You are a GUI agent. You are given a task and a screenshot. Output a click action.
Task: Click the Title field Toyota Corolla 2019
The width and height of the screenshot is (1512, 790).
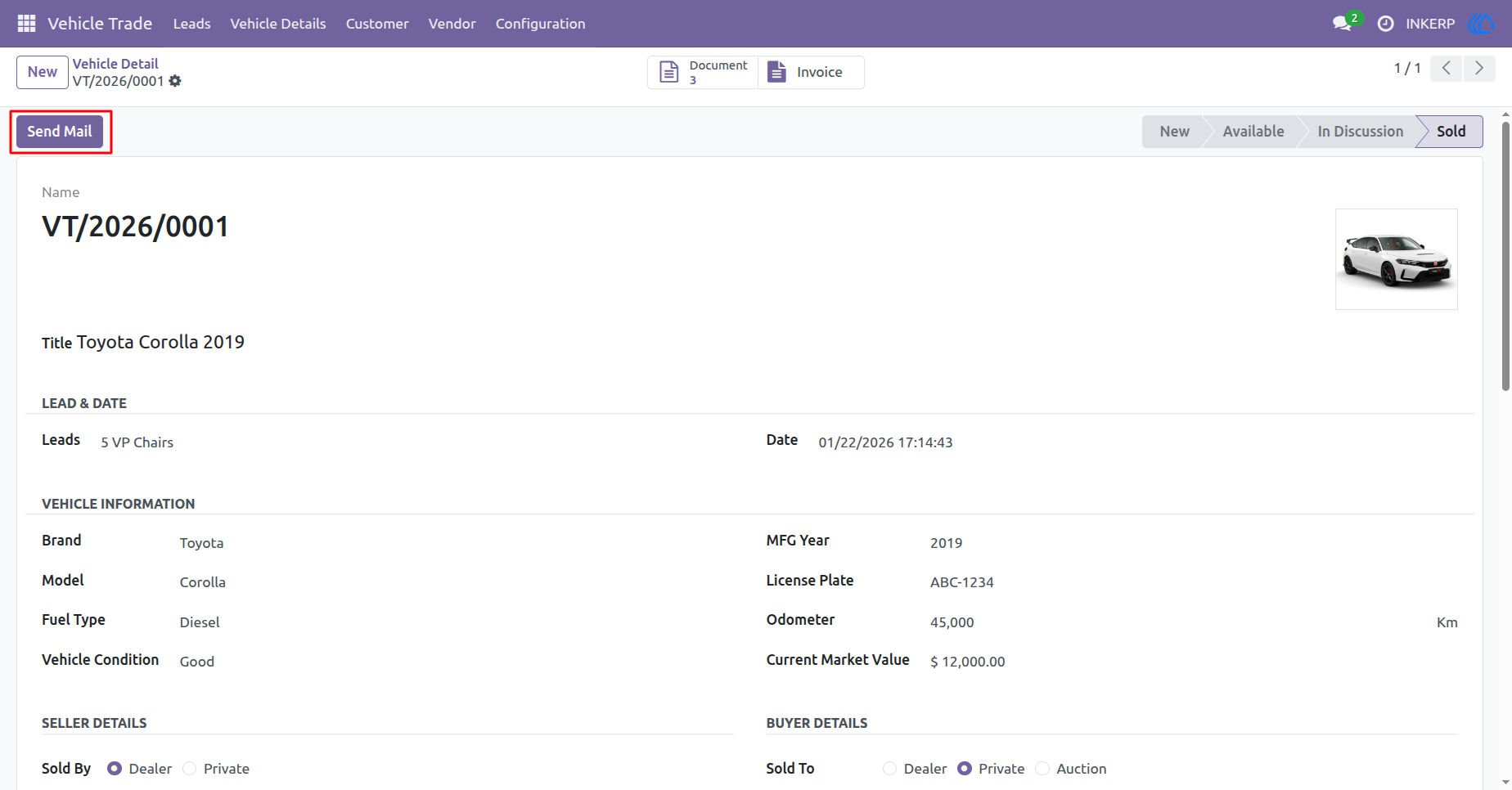click(x=160, y=342)
